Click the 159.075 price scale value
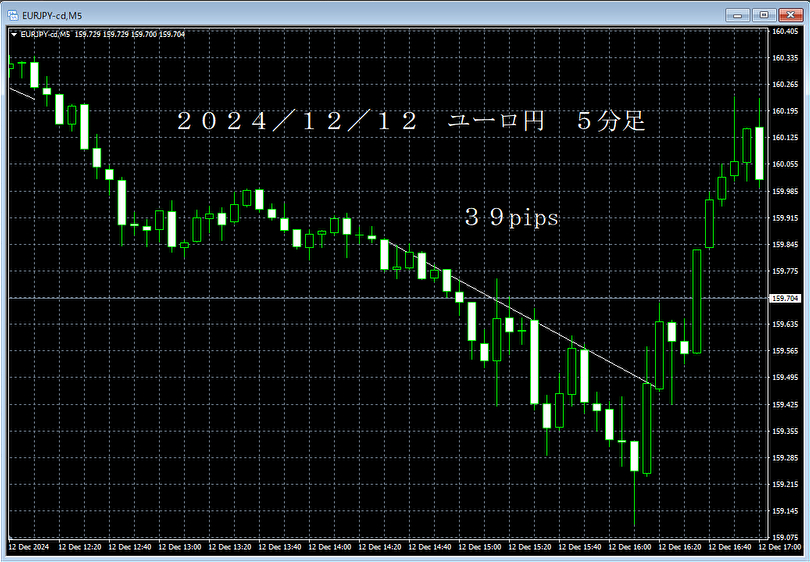The image size is (810, 562). coord(785,537)
